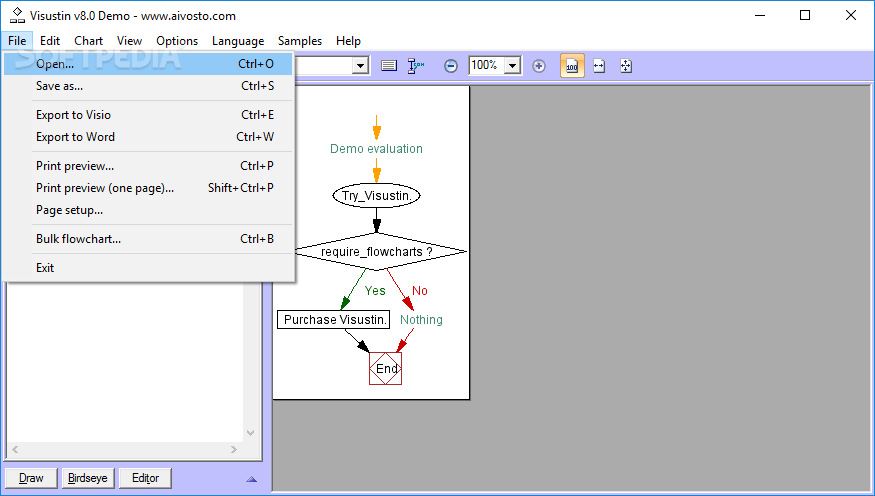Click the code listing view icon in toolbar
Viewport: 875px width, 496px height.
tap(389, 66)
